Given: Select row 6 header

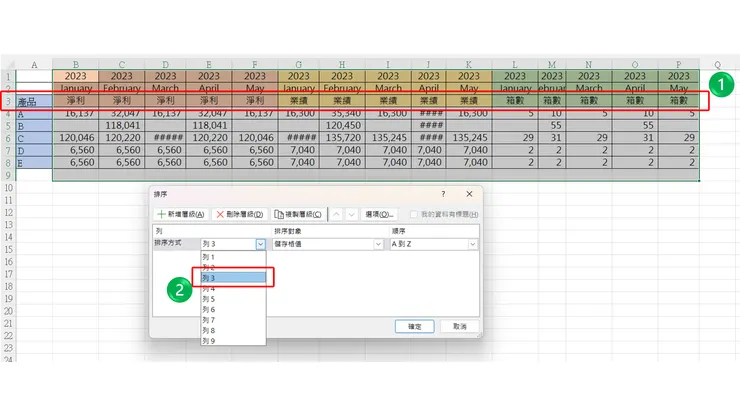Looking at the screenshot, I should click(8, 138).
